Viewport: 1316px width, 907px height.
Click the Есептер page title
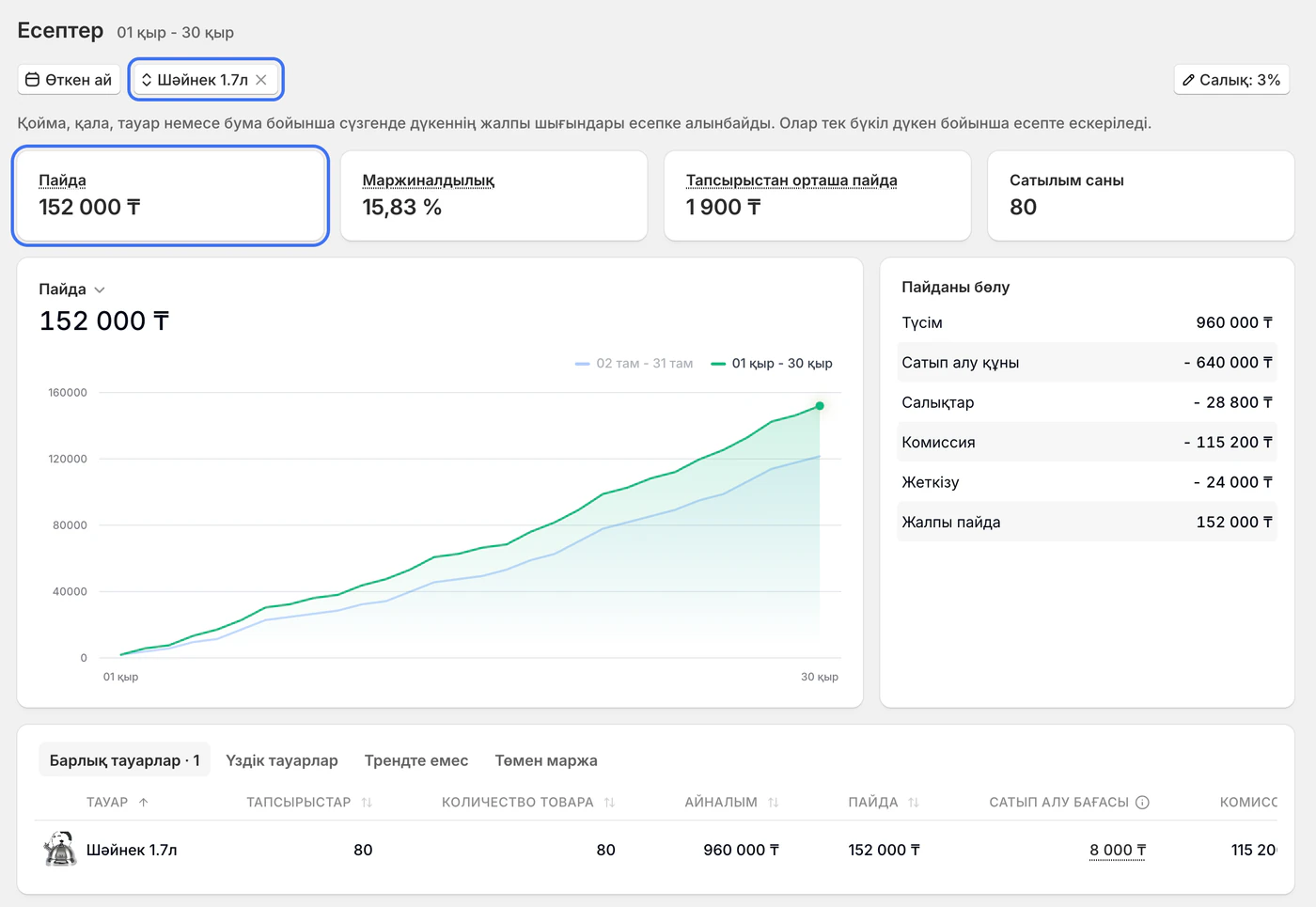tap(60, 30)
